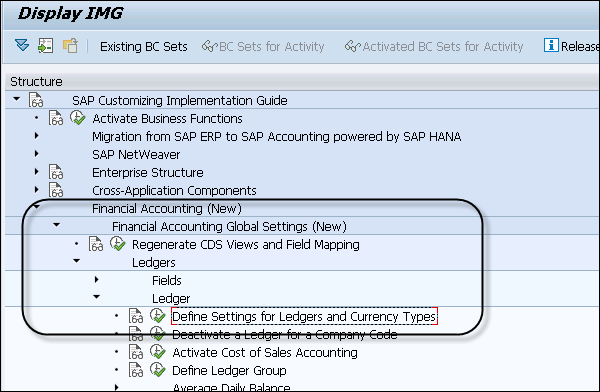Open documentation icon for Regenerate CDS Views
Viewport: 600px width, 392px height.
coord(96,244)
